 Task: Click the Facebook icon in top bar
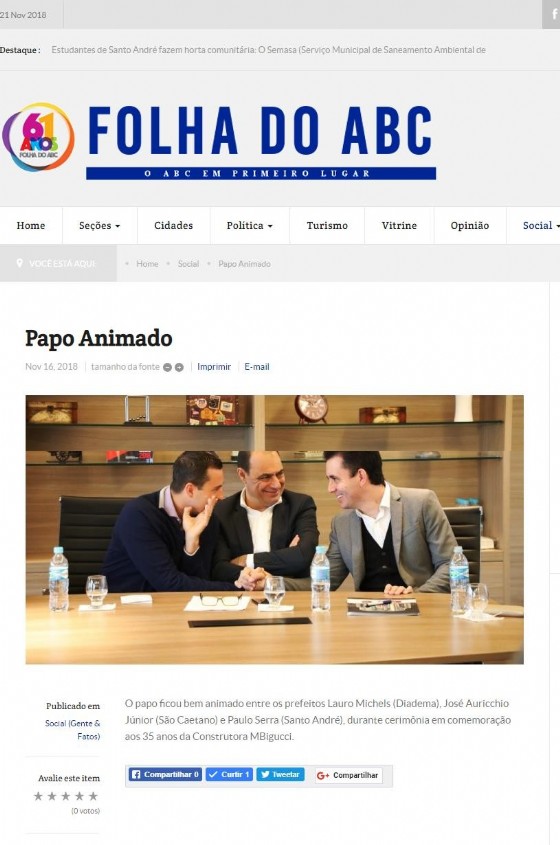pyautogui.click(x=552, y=15)
